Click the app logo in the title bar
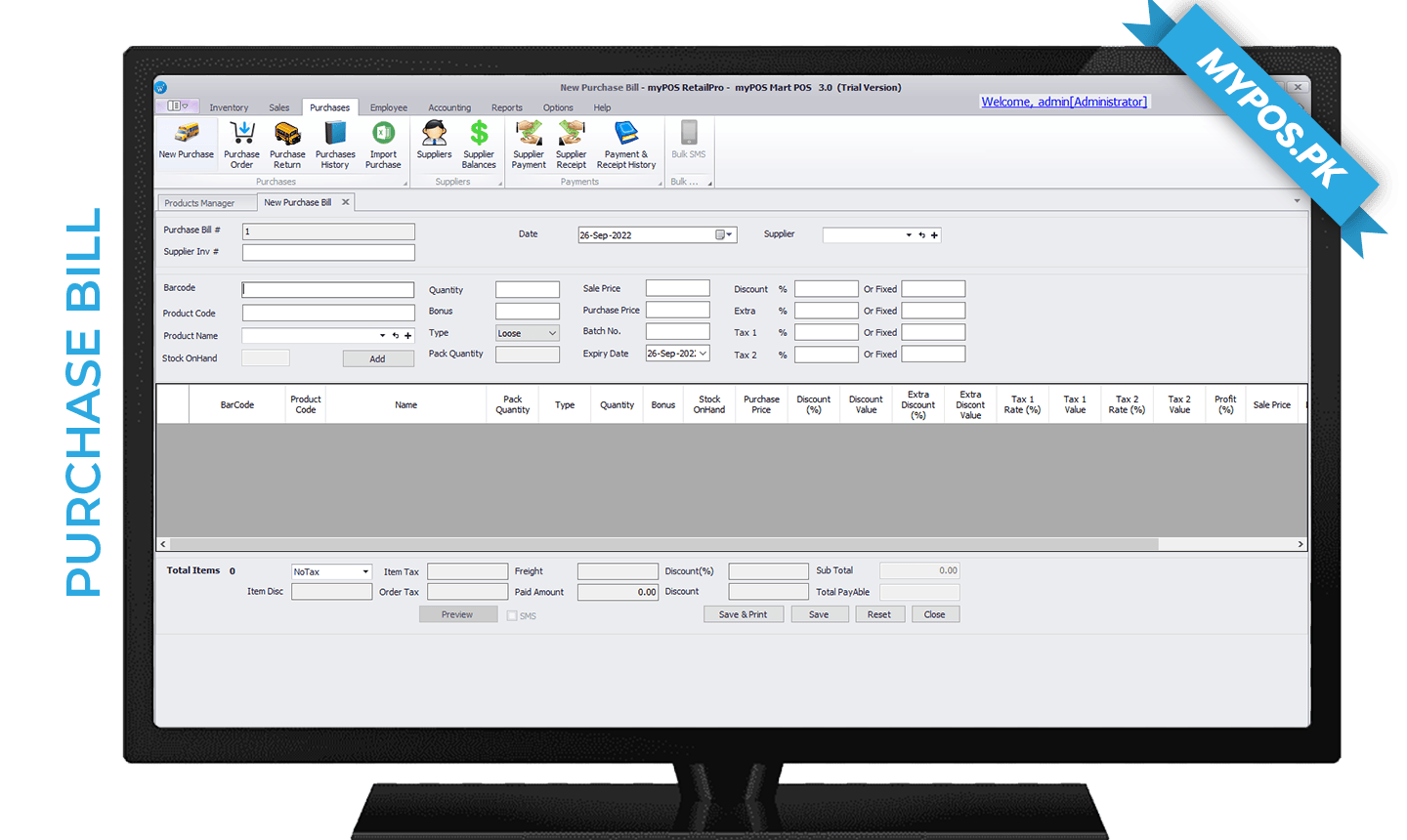Screen dimensions: 1407x840 (x=161, y=88)
